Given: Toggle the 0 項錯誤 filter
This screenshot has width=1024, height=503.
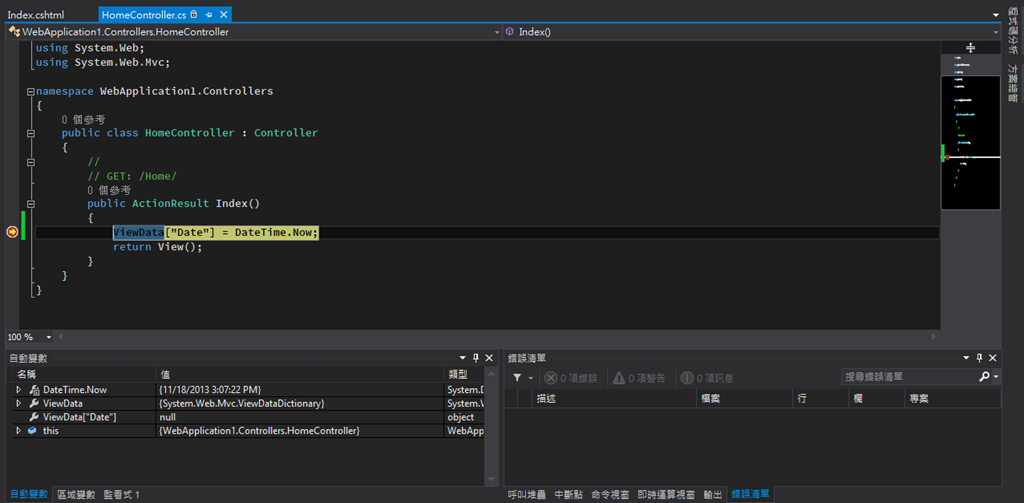Looking at the screenshot, I should [x=571, y=378].
